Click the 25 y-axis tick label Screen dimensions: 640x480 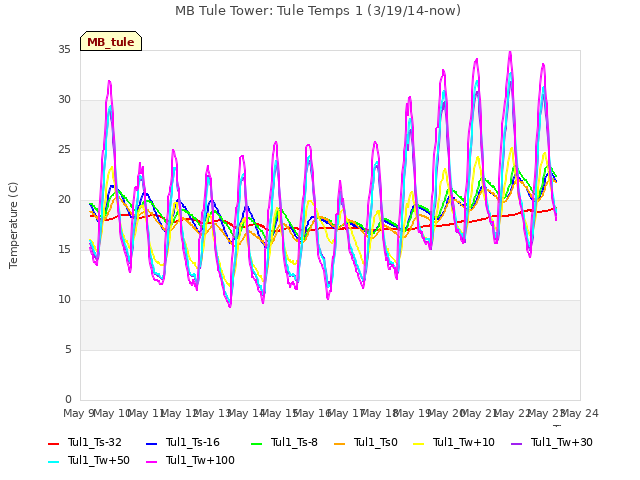[x=64, y=150]
